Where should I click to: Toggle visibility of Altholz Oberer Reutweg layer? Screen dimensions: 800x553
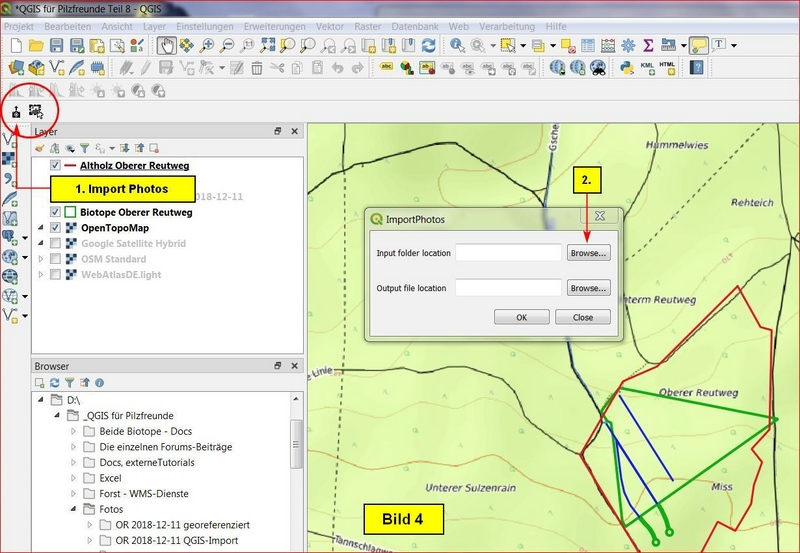55,165
